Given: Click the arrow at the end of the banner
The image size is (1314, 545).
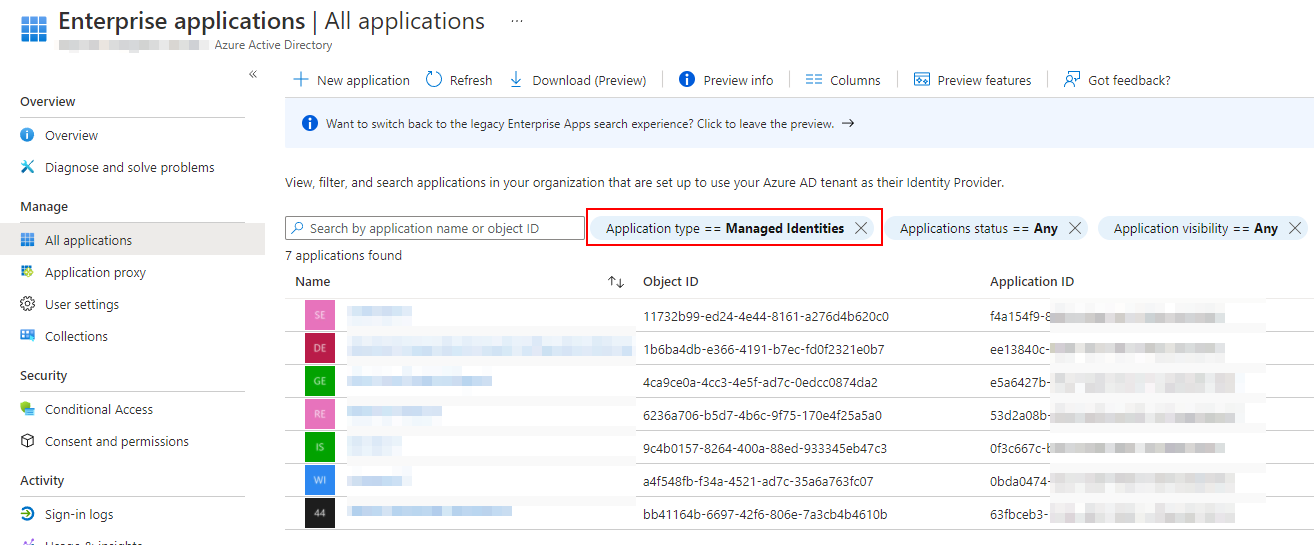Looking at the screenshot, I should tap(848, 124).
